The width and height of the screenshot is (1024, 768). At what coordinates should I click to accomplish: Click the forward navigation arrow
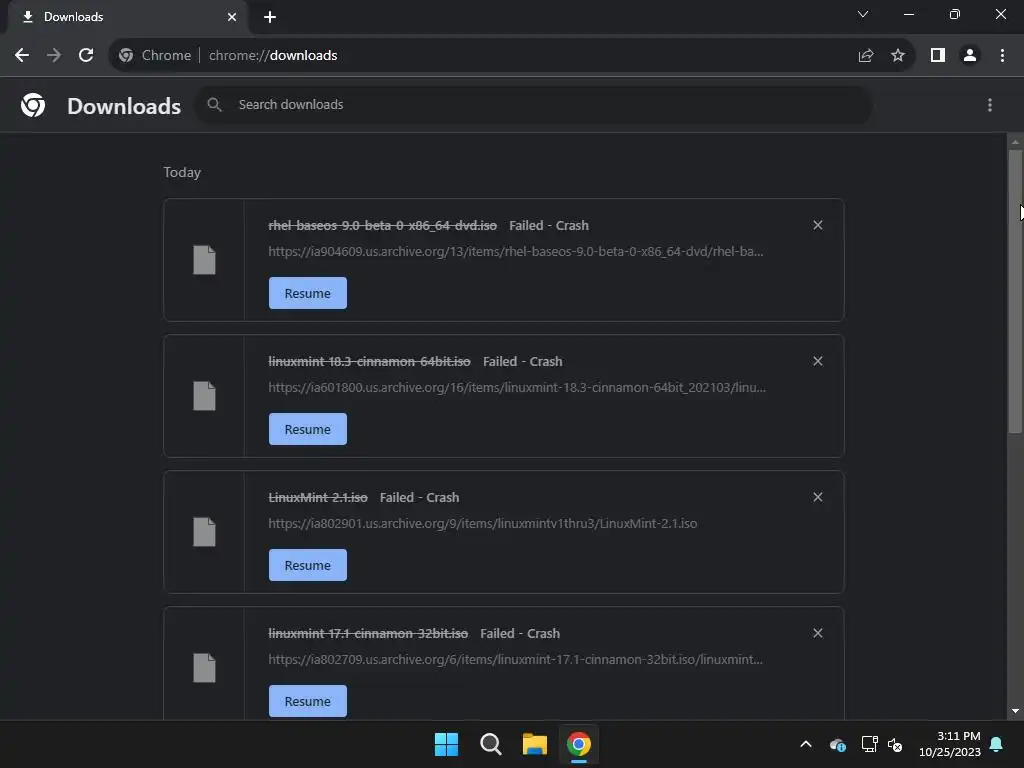point(54,56)
